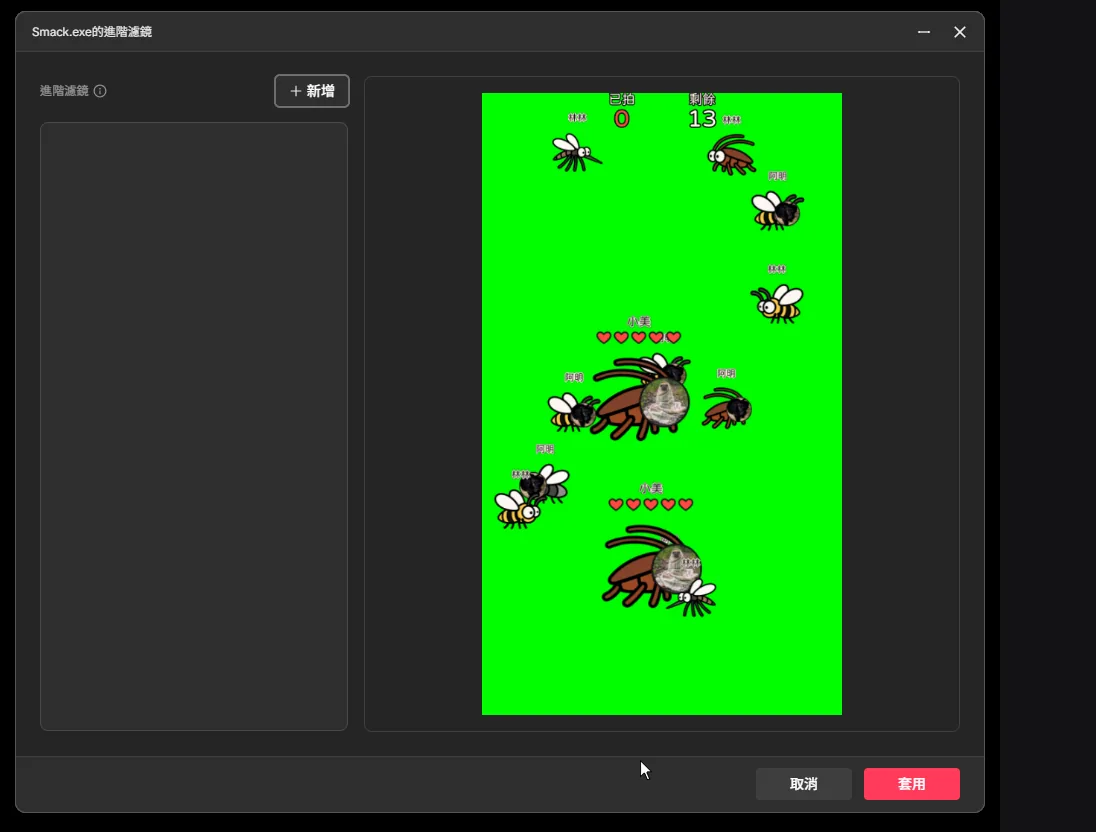Click the info icon beside 進階濾鏡
This screenshot has height=832, width=1096.
(x=100, y=91)
